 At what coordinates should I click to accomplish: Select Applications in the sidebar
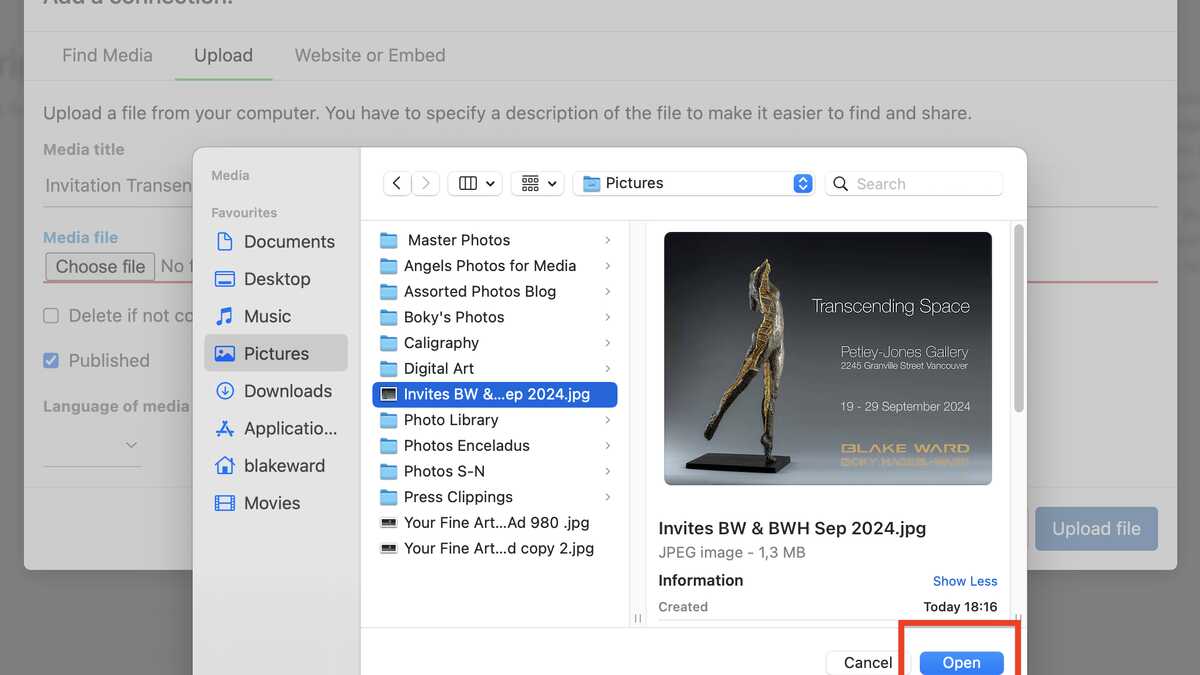coord(276,428)
